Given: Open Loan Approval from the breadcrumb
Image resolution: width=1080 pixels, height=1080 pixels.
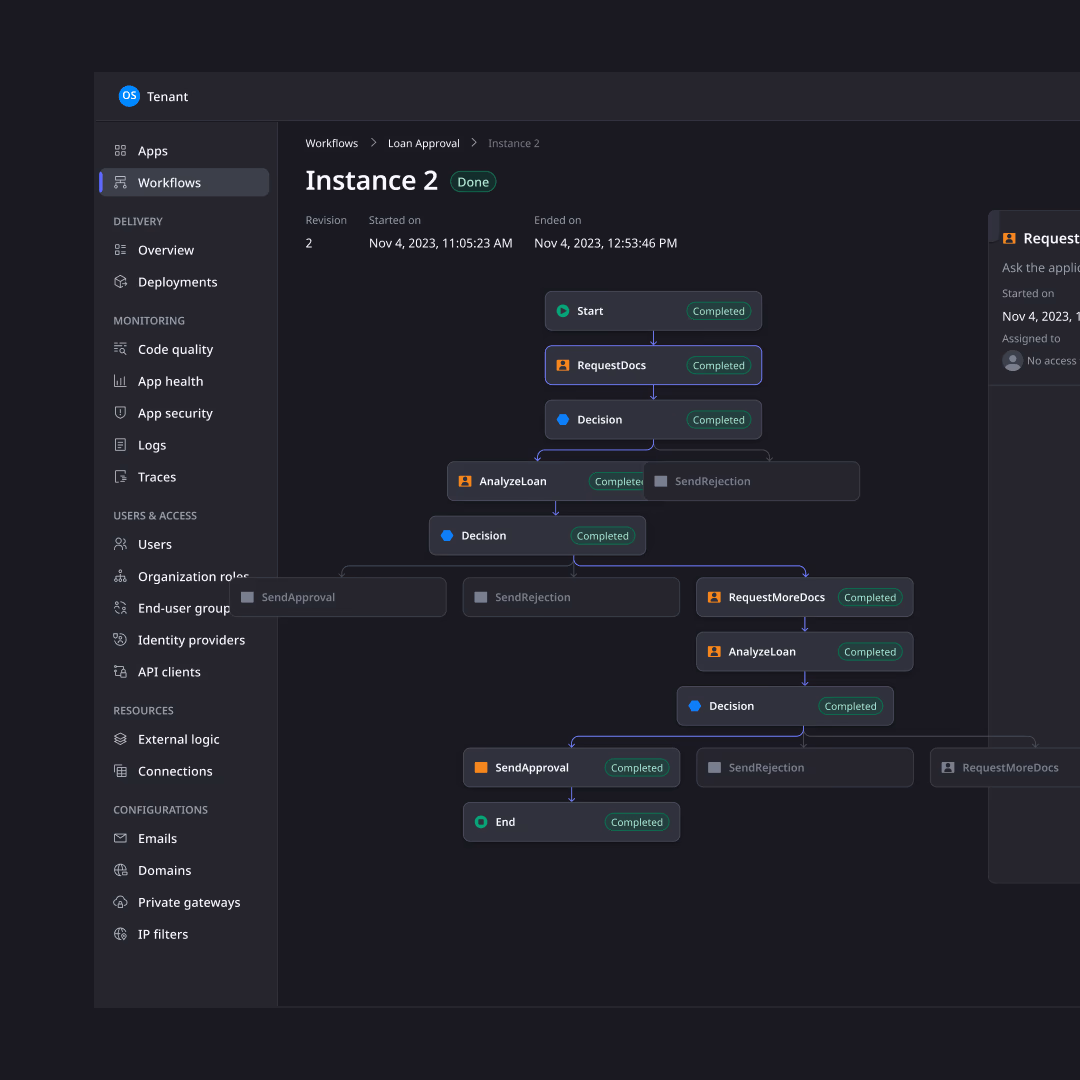Looking at the screenshot, I should click(x=423, y=143).
